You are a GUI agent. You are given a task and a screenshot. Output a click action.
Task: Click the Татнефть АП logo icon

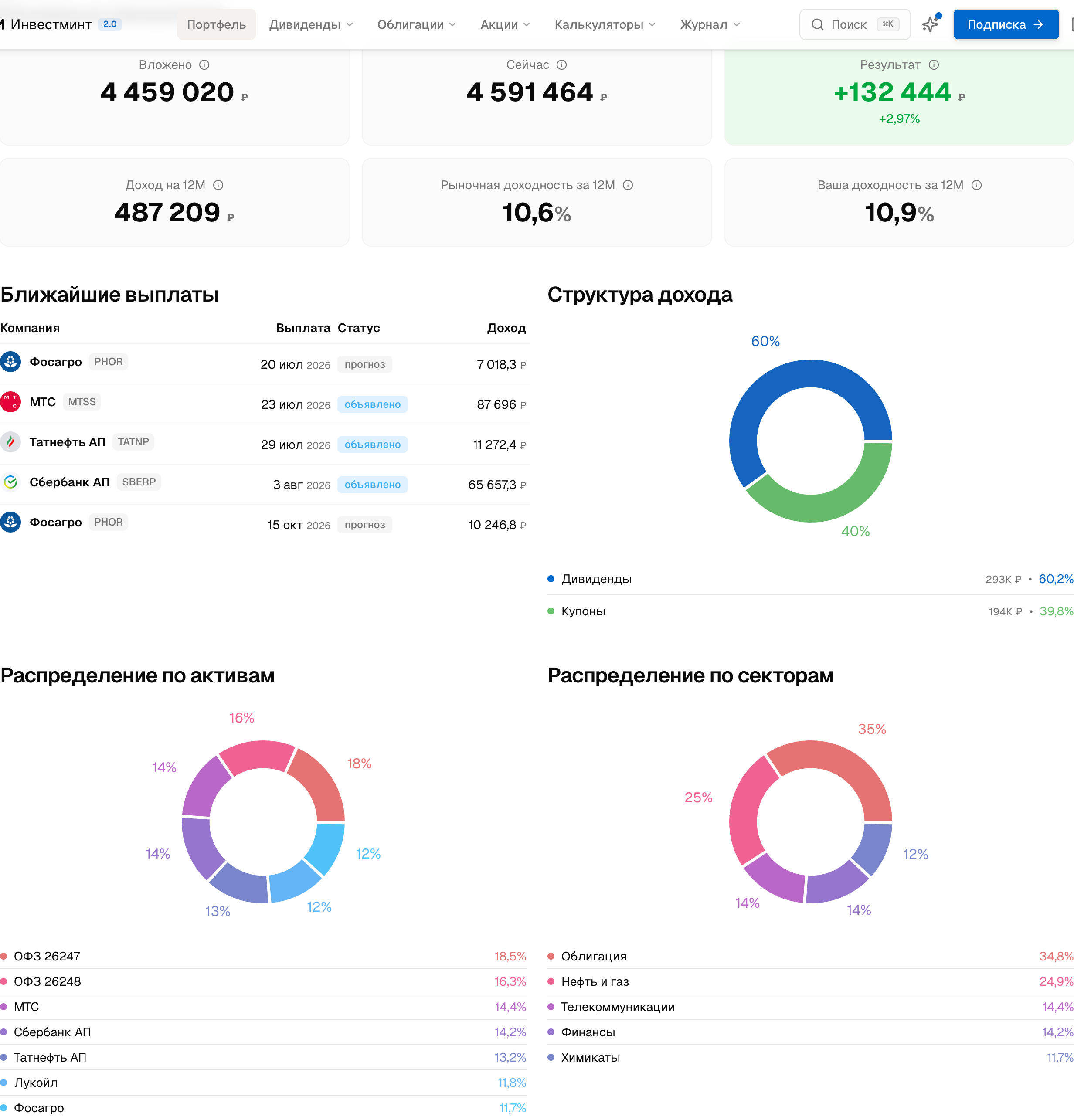[10, 442]
